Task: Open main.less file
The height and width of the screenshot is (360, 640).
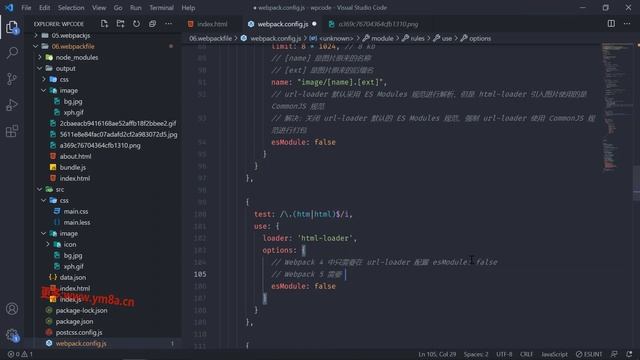Action: [x=77, y=222]
